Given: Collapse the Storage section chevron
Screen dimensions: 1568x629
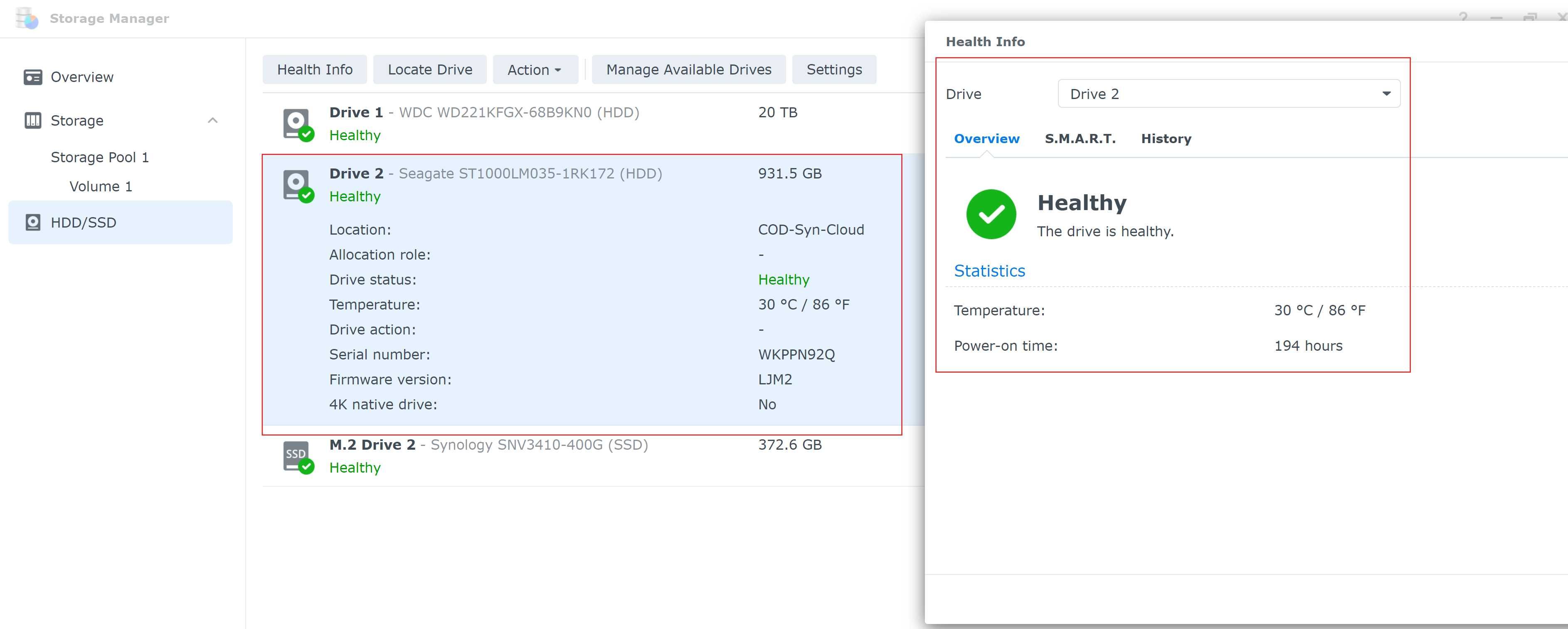Looking at the screenshot, I should [212, 120].
